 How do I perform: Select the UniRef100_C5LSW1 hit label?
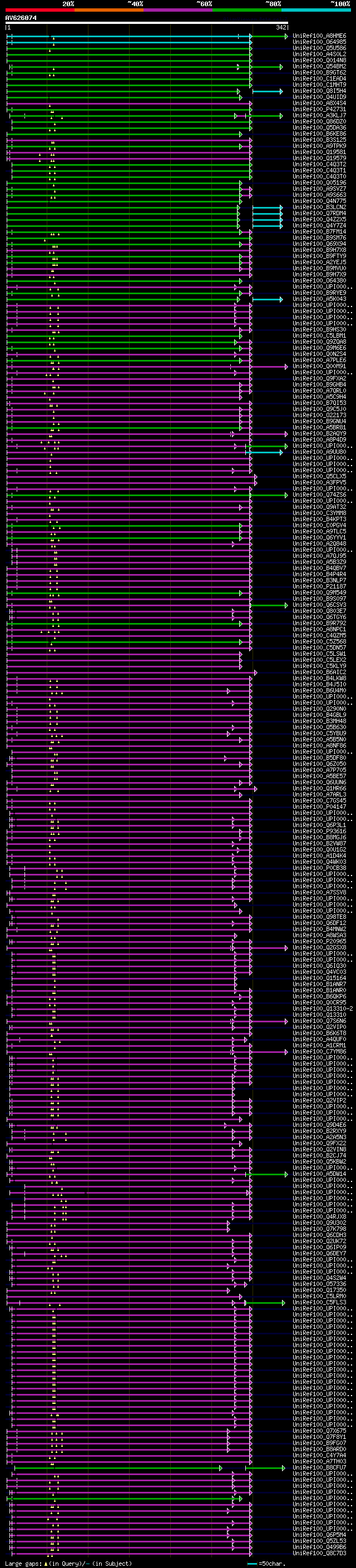tap(319, 654)
